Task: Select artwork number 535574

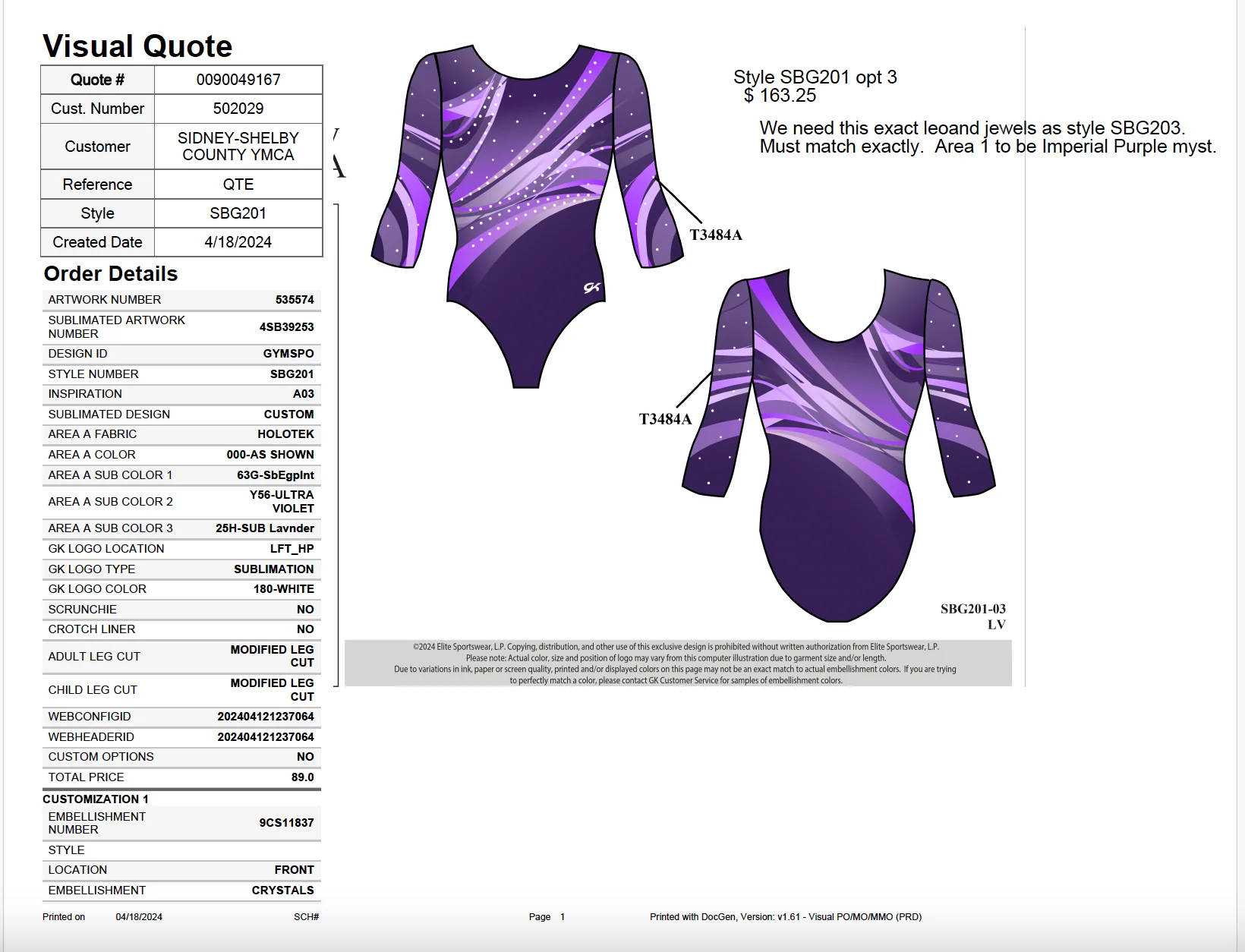Action: coord(295,300)
